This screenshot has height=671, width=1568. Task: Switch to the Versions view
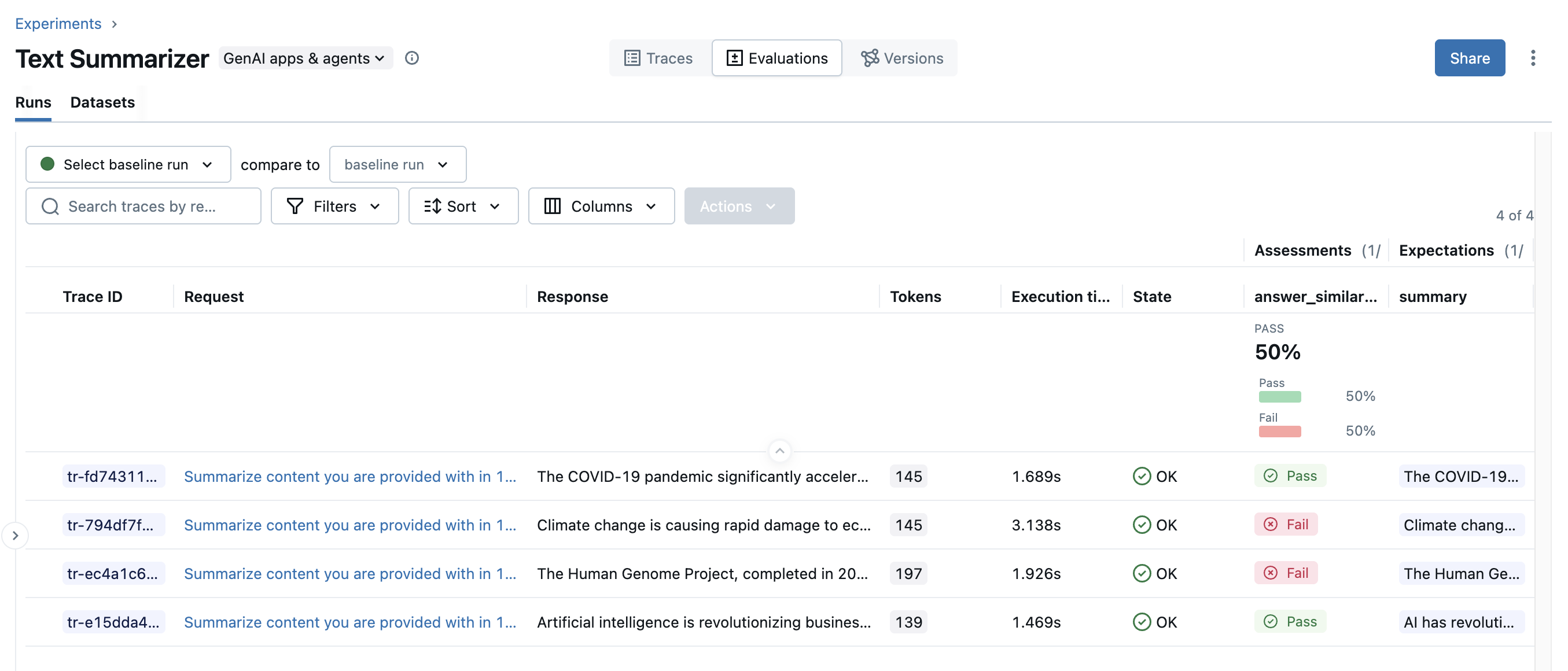[x=901, y=58]
